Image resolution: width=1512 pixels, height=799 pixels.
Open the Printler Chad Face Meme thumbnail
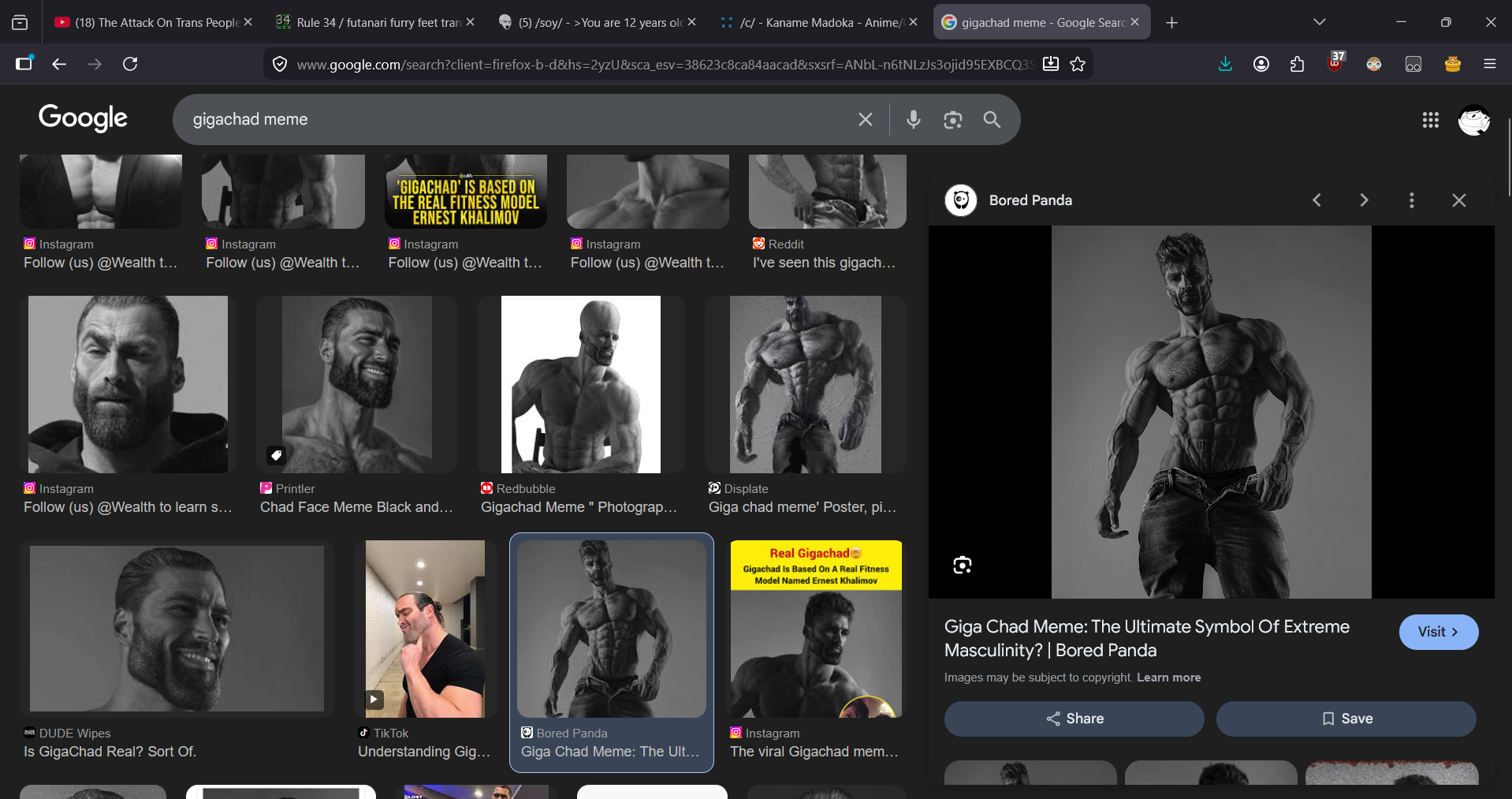pos(357,385)
